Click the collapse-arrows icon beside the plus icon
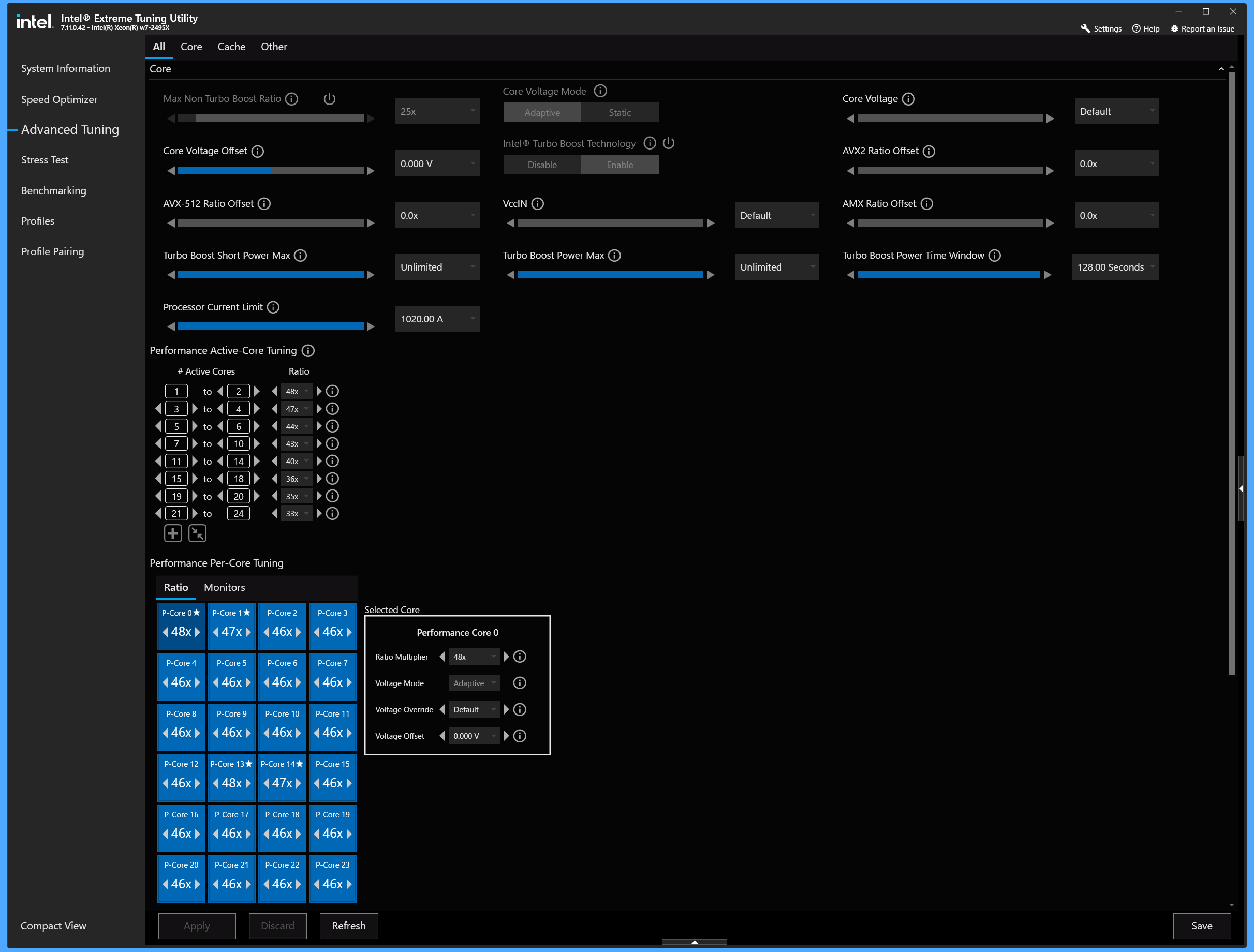Viewport: 1254px width, 952px height. 197,533
